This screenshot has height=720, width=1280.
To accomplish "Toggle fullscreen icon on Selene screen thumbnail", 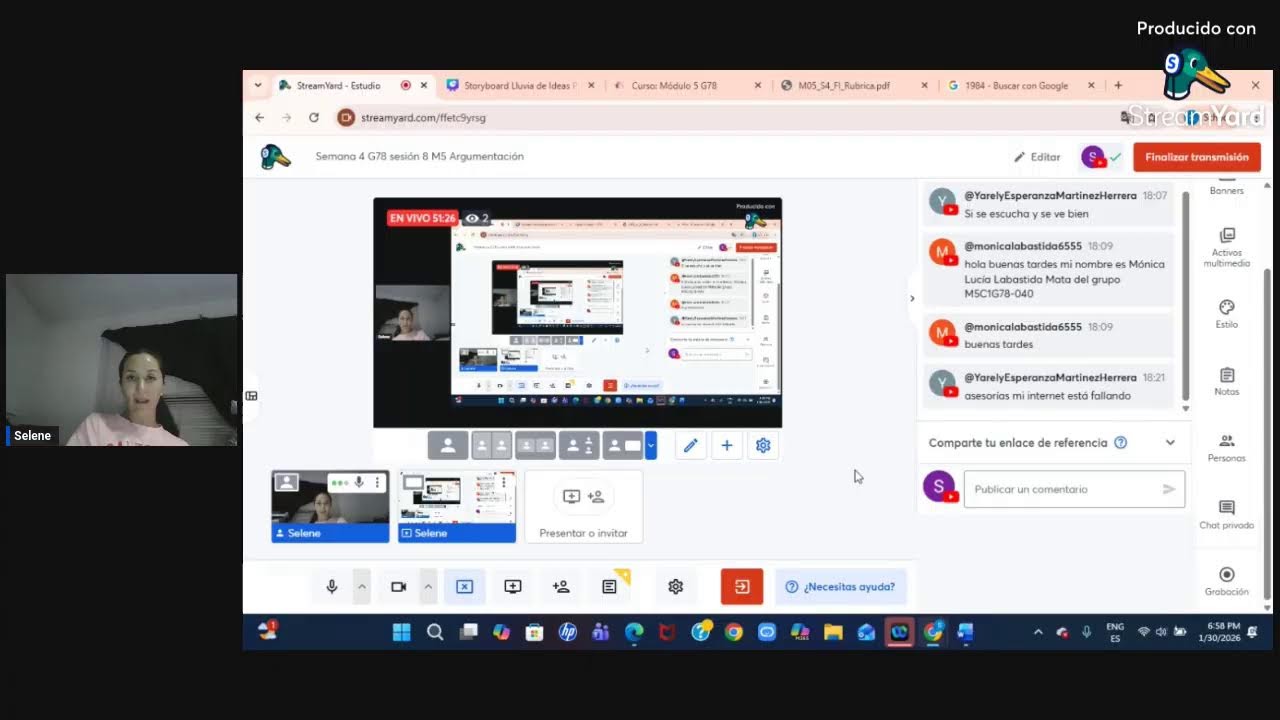I will pyautogui.click(x=413, y=483).
